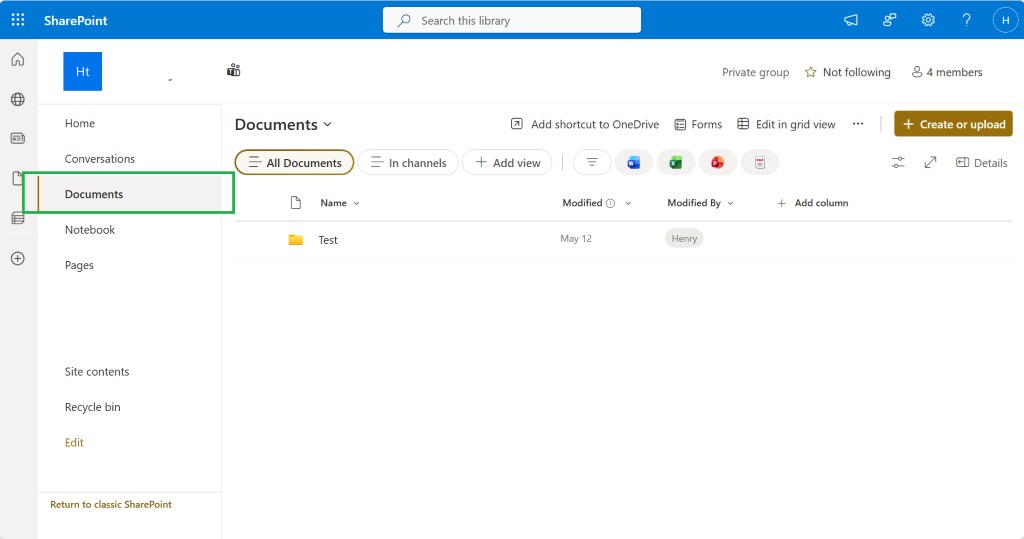Click the Modified column info icon
This screenshot has height=539, width=1024.
pos(610,203)
